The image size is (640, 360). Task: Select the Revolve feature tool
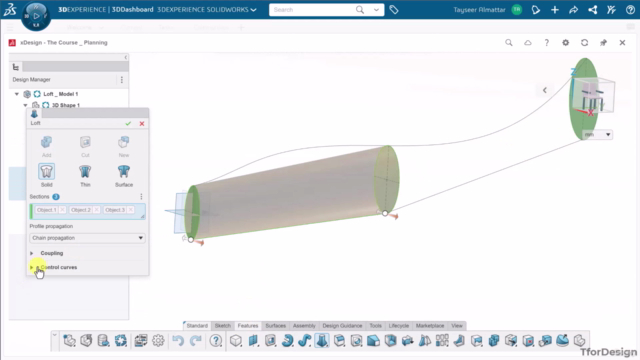(x=287, y=340)
